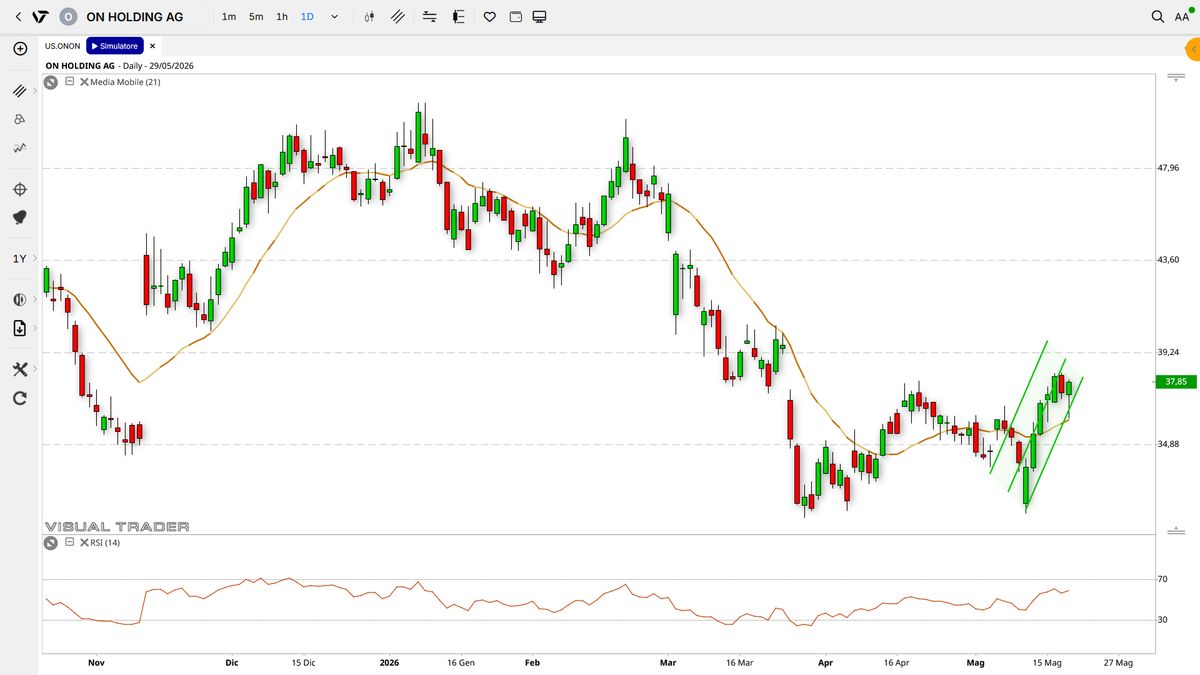Add new chart with plus circle icon
This screenshot has width=1200, height=675.
click(x=20, y=48)
